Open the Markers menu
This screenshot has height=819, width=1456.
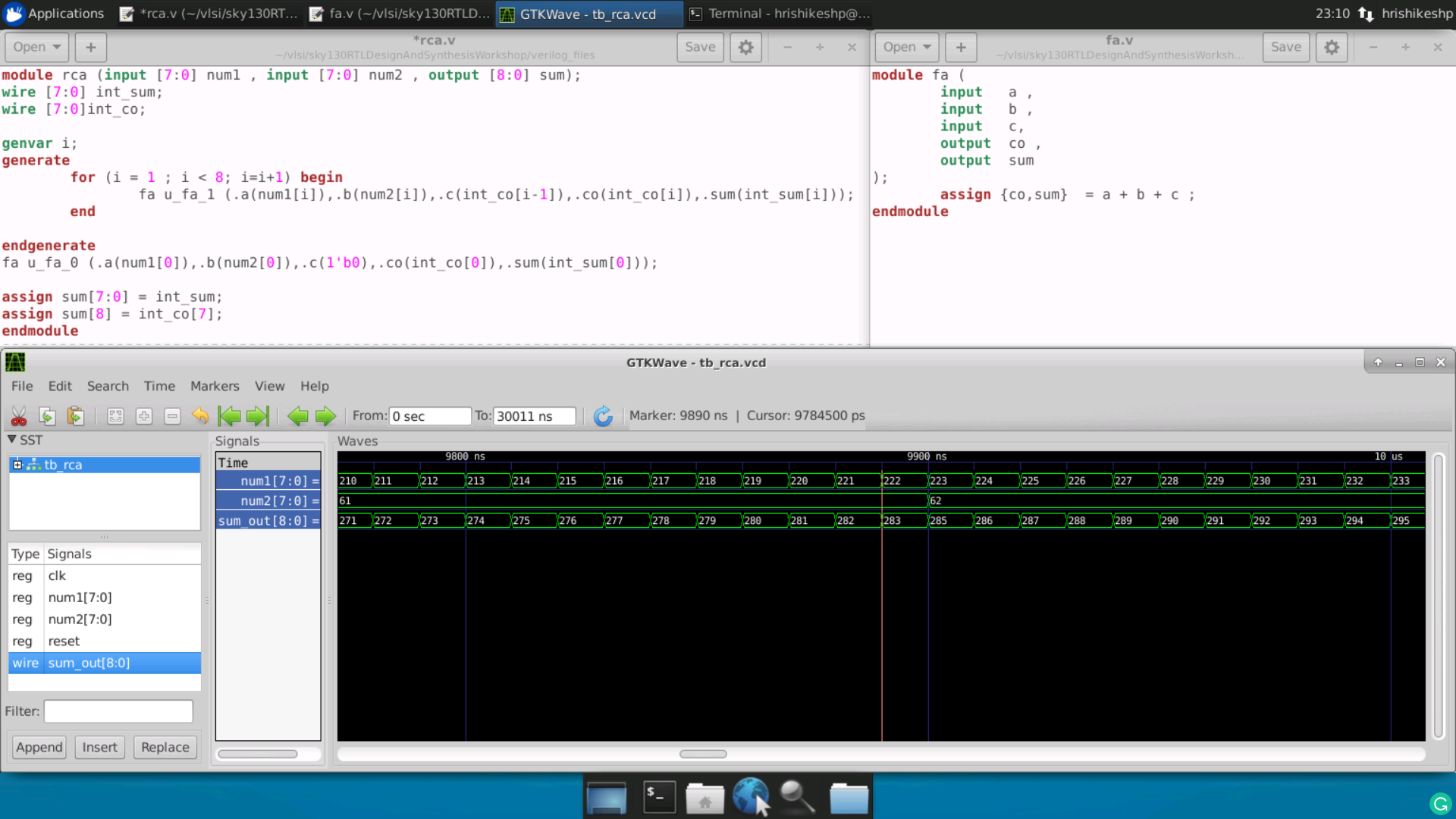click(215, 386)
